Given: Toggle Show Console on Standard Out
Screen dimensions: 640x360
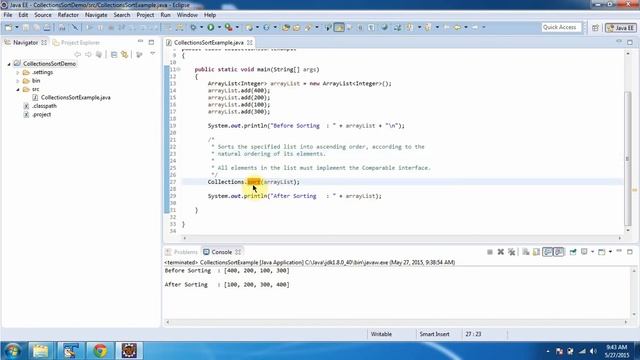Looking at the screenshot, I should 547,252.
